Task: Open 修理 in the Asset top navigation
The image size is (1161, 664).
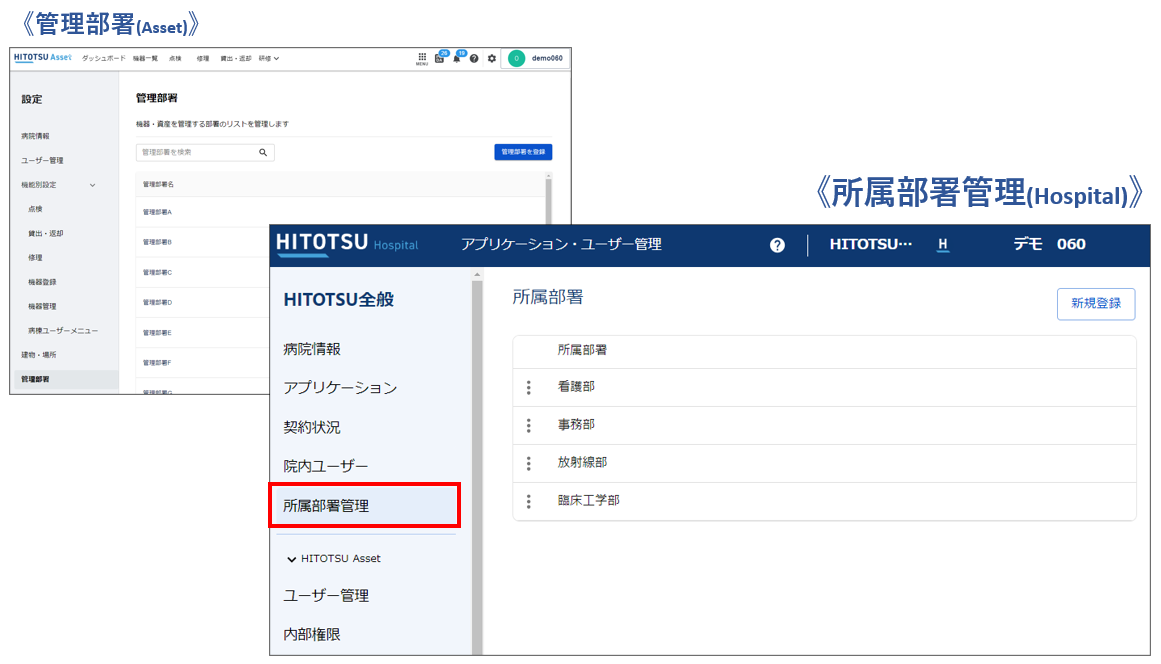Action: [203, 58]
